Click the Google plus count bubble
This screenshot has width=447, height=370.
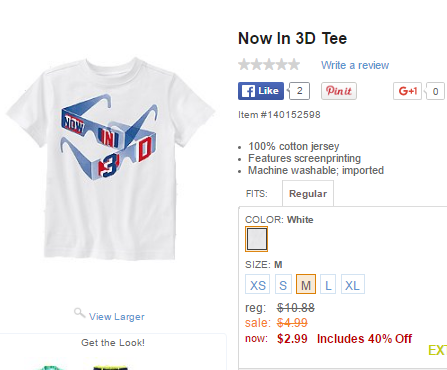[435, 91]
